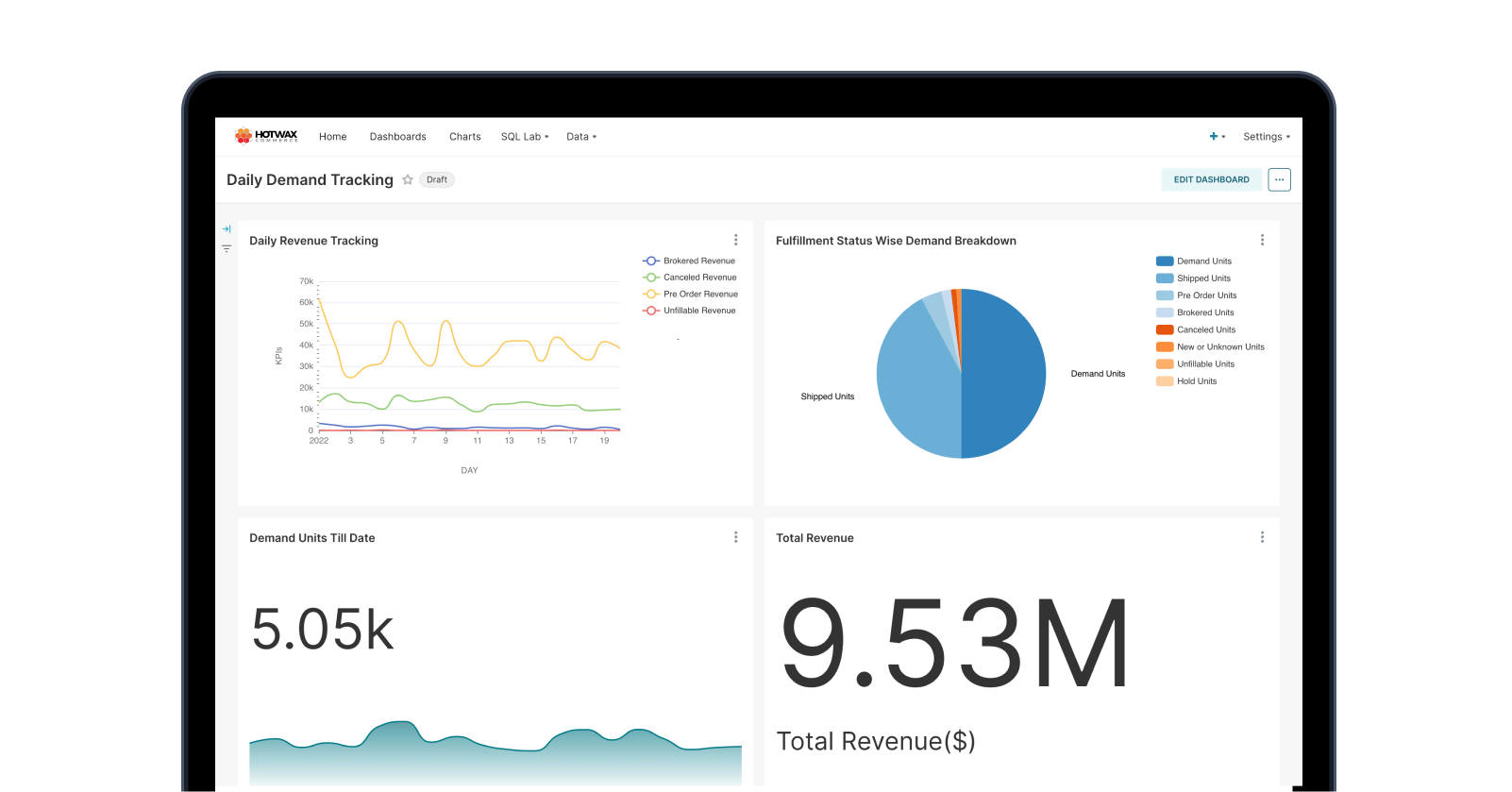The image size is (1512, 792).
Task: Click Unfillable Units legend entry
Action: [x=1195, y=364]
